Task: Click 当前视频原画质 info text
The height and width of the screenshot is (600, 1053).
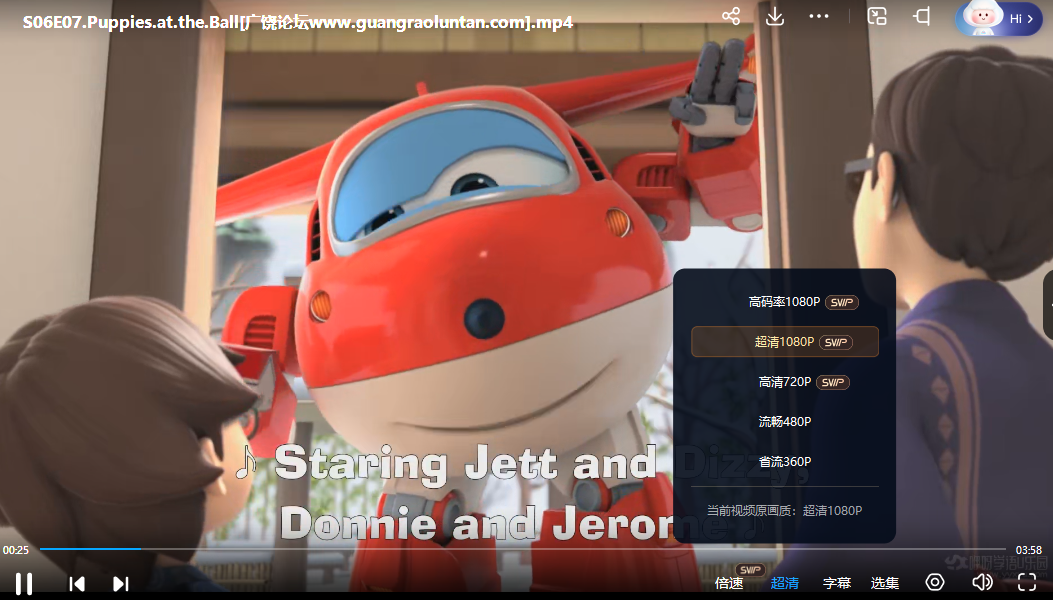Action: tap(784, 511)
